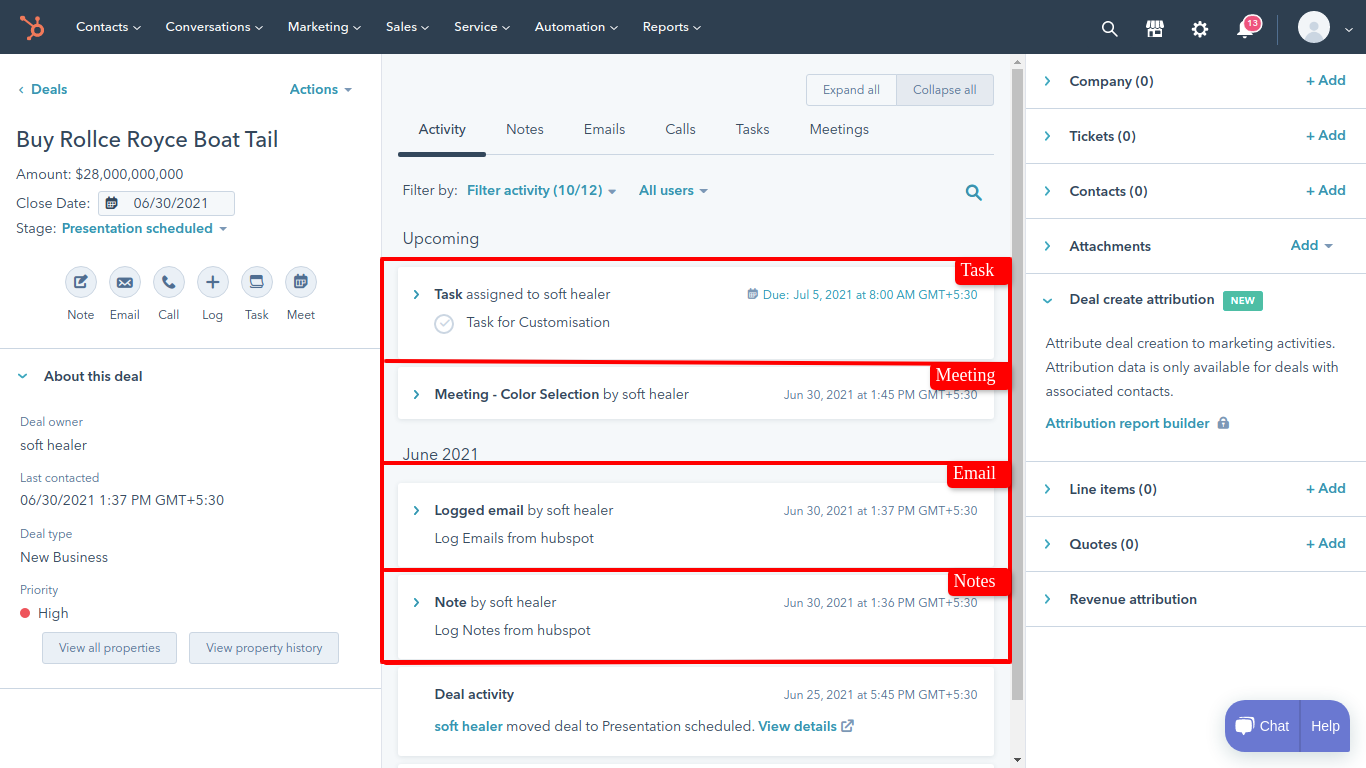Click the external link icon beside View details

pos(847,726)
